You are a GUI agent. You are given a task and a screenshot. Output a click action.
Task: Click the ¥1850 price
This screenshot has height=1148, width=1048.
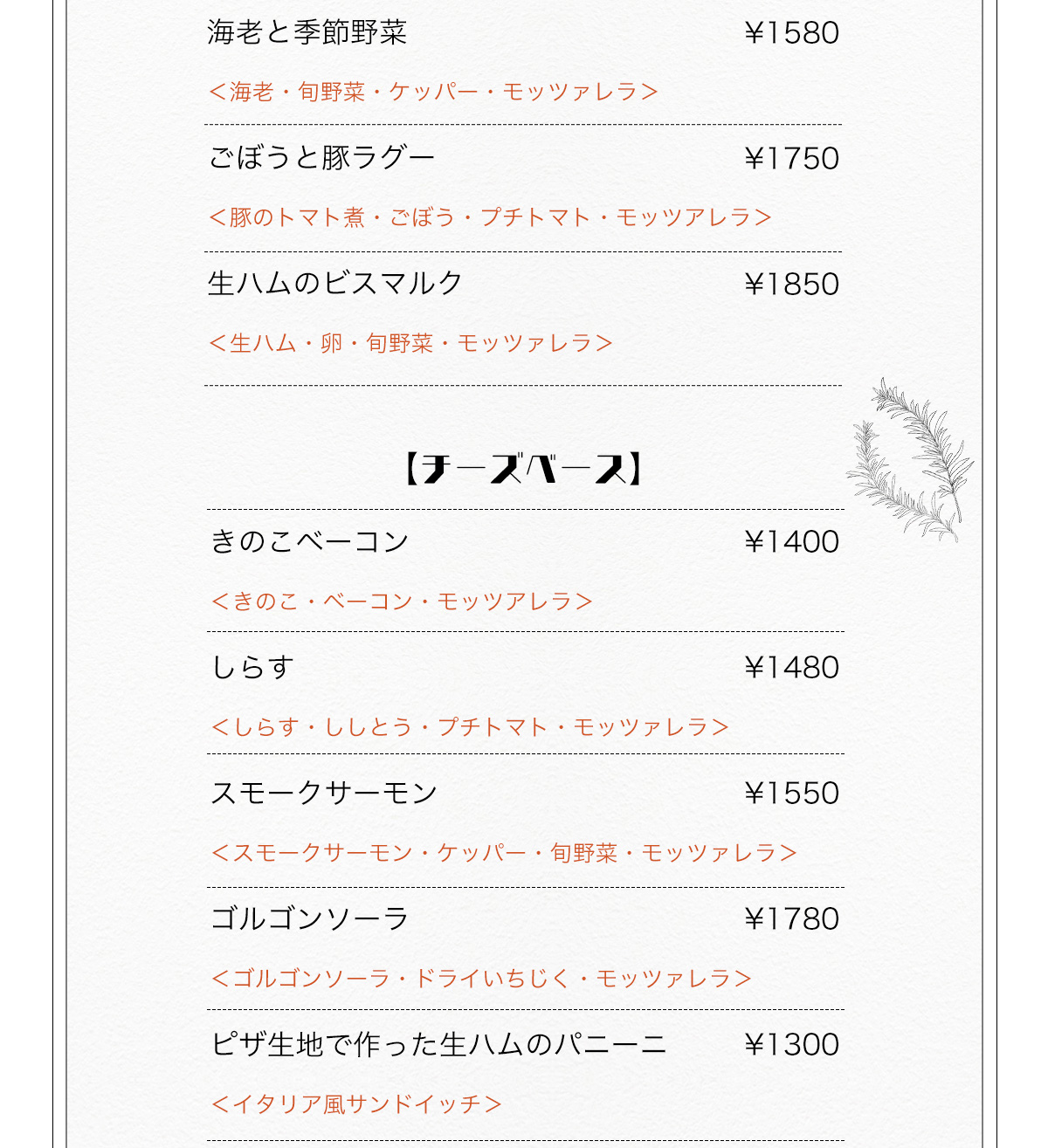pos(791,285)
